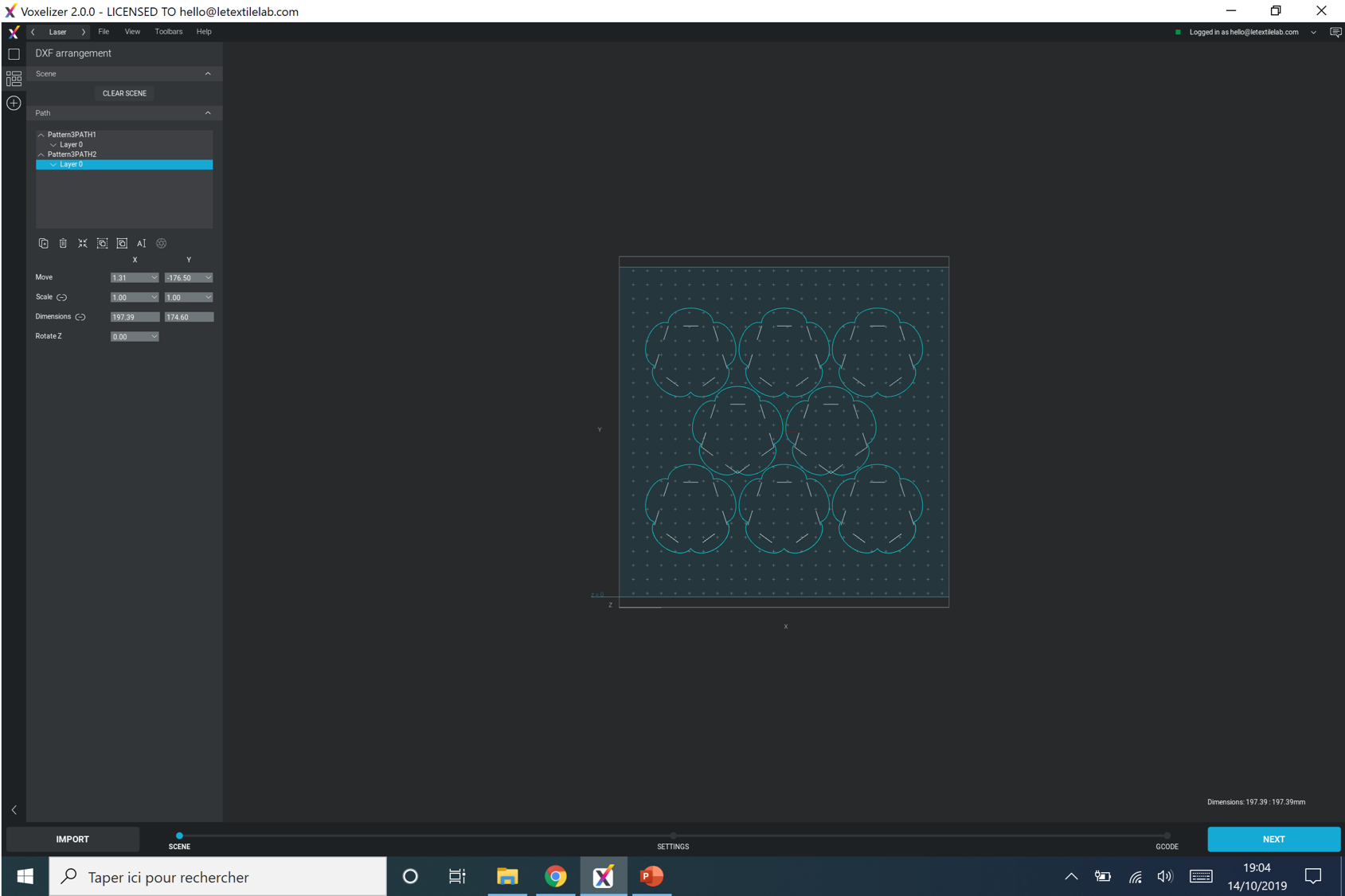
Task: Open the chat/messages icon top right
Action: coord(1335,32)
